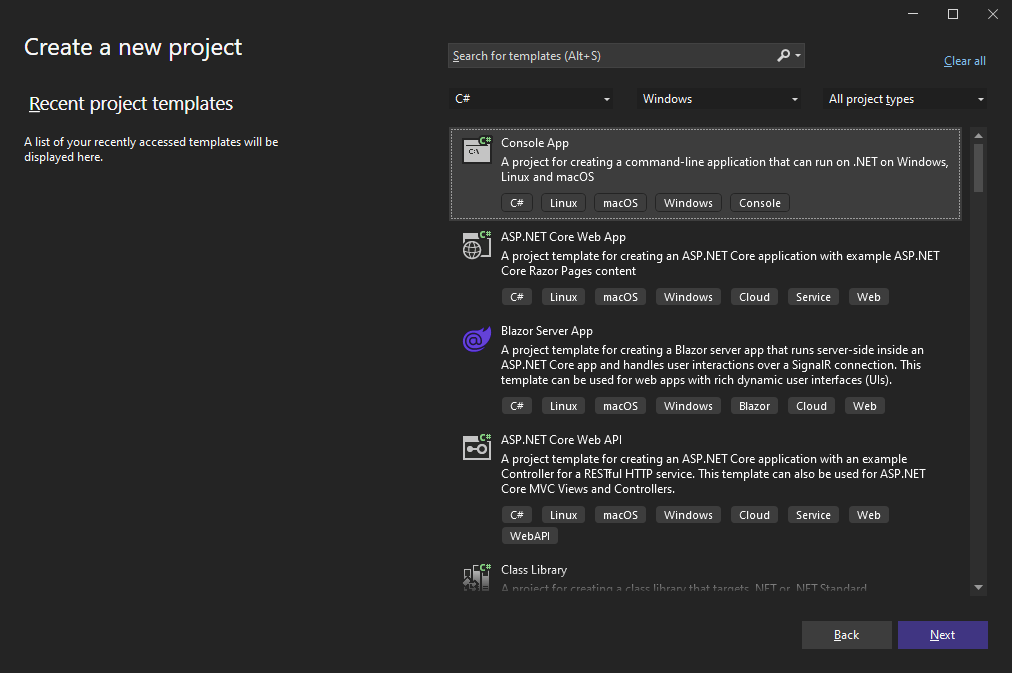Click the Blazor Server App purple icon
This screenshot has width=1012, height=673.
[477, 339]
